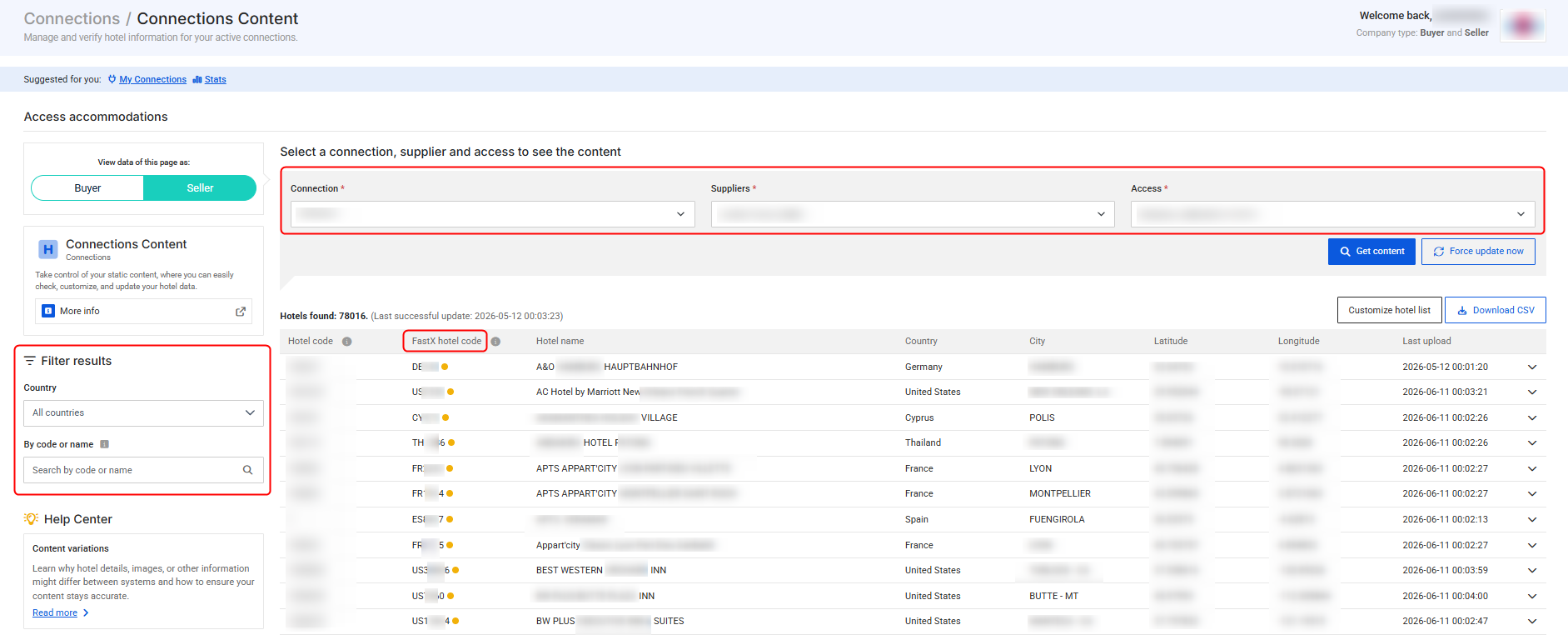1568x640 pixels.
Task: Switch view to Seller
Action: [x=200, y=188]
